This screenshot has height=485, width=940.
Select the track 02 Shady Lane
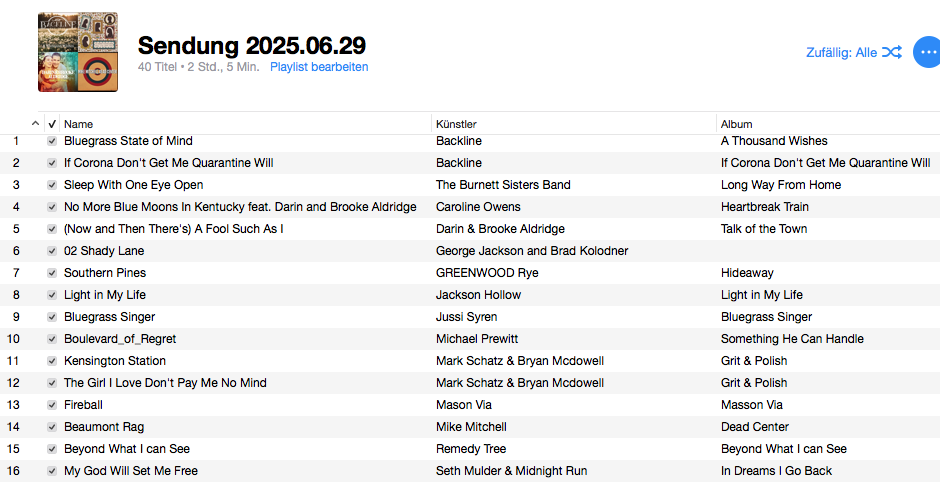point(104,251)
